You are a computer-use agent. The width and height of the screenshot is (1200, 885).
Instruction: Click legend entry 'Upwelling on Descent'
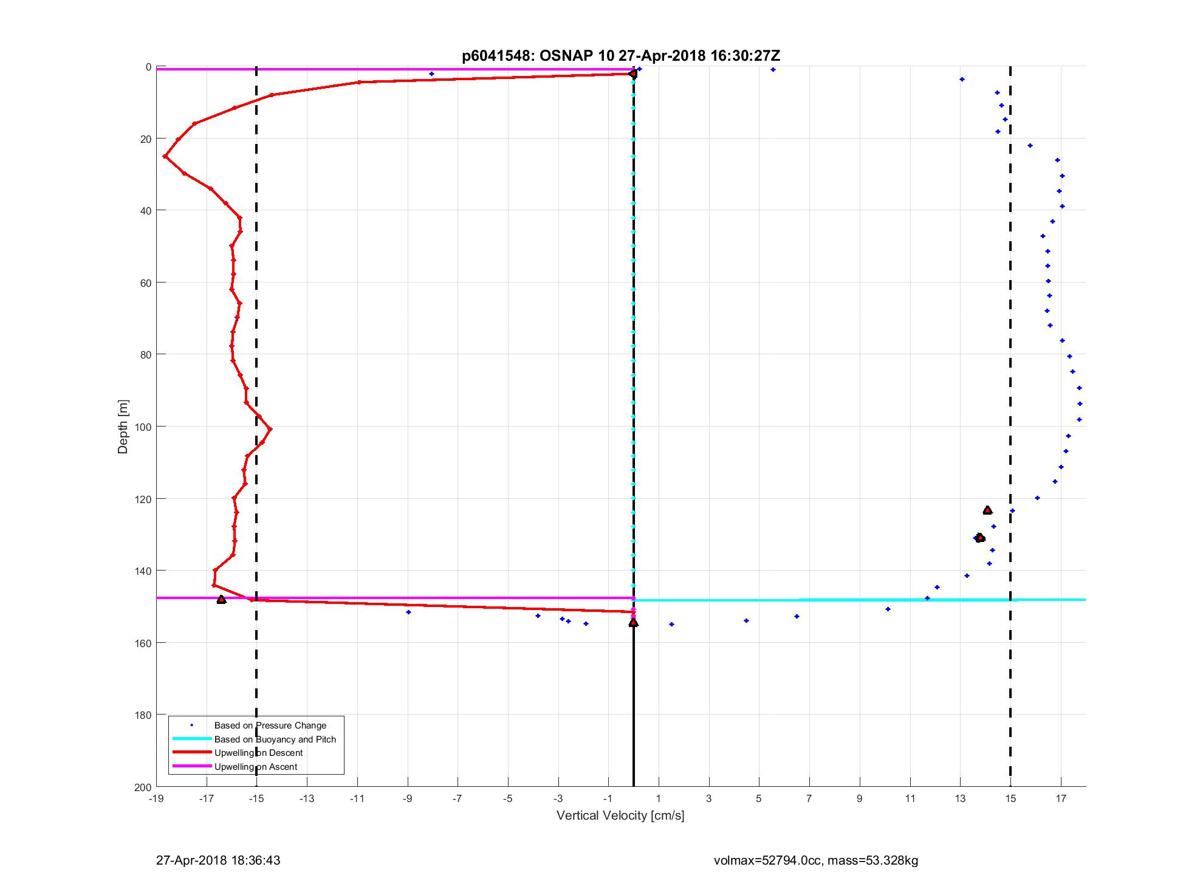pos(258,753)
